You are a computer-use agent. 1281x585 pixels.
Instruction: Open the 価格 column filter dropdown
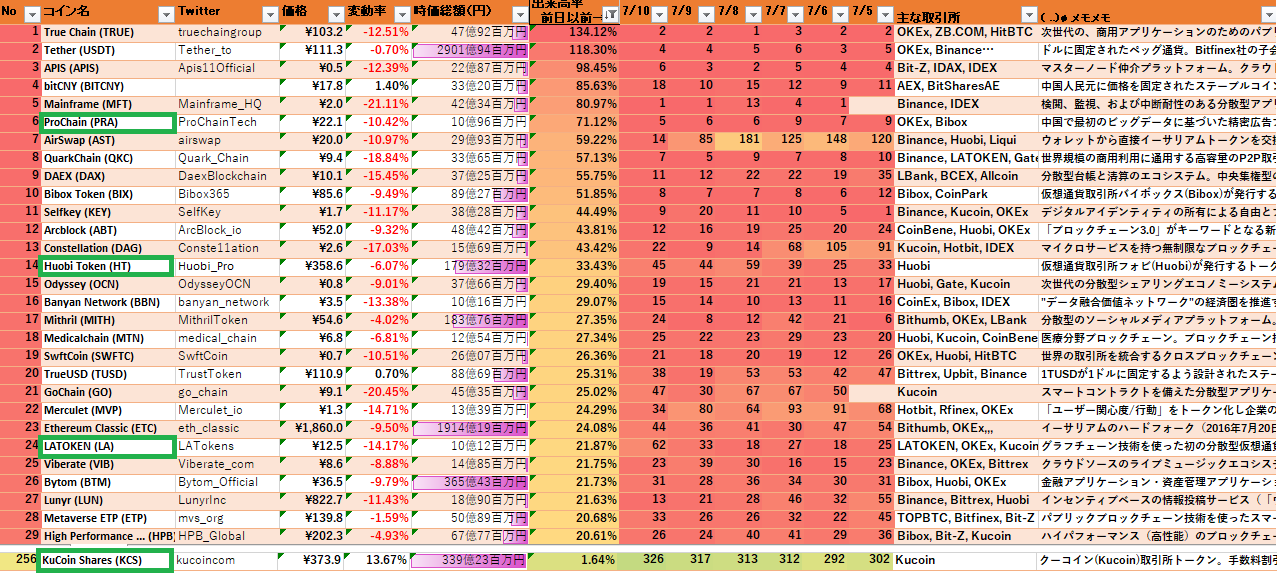pyautogui.click(x=334, y=14)
